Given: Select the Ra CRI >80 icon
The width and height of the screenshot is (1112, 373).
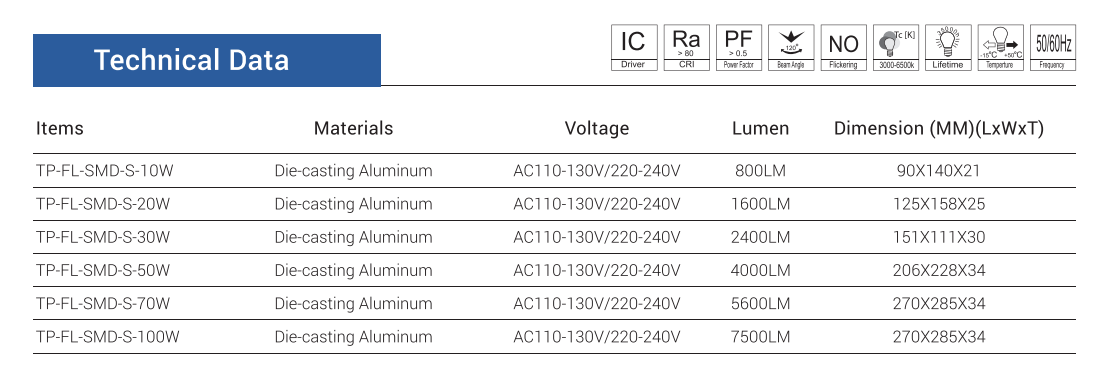Looking at the screenshot, I should [x=686, y=48].
